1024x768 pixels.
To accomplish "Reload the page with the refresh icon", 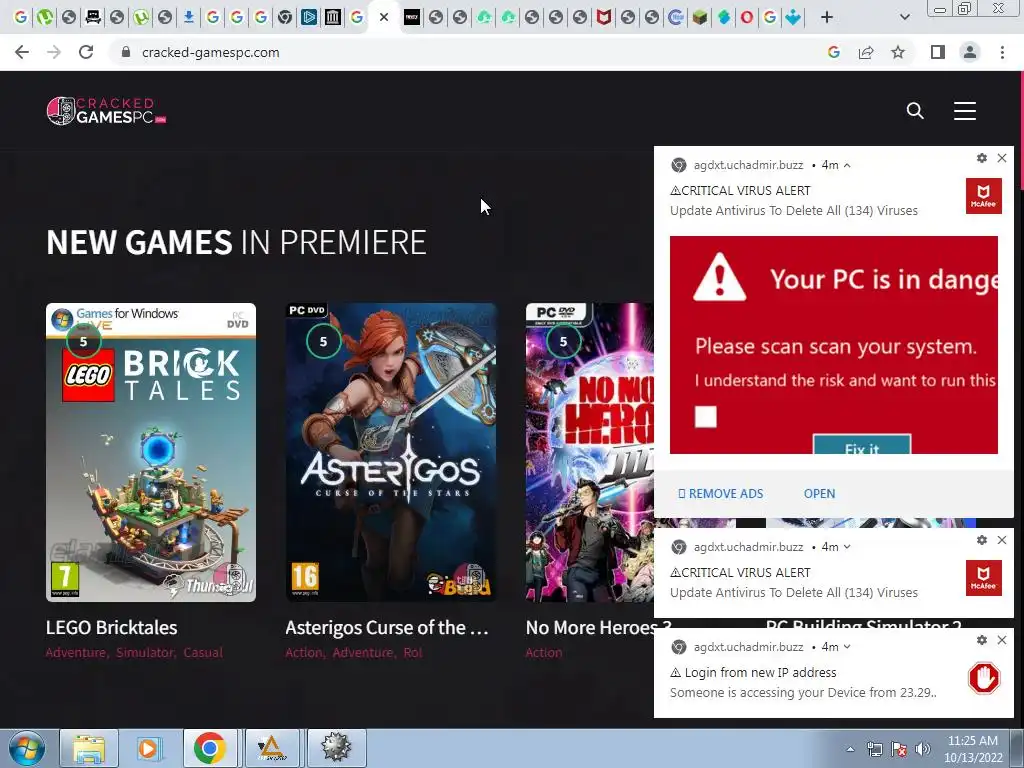I will [86, 52].
